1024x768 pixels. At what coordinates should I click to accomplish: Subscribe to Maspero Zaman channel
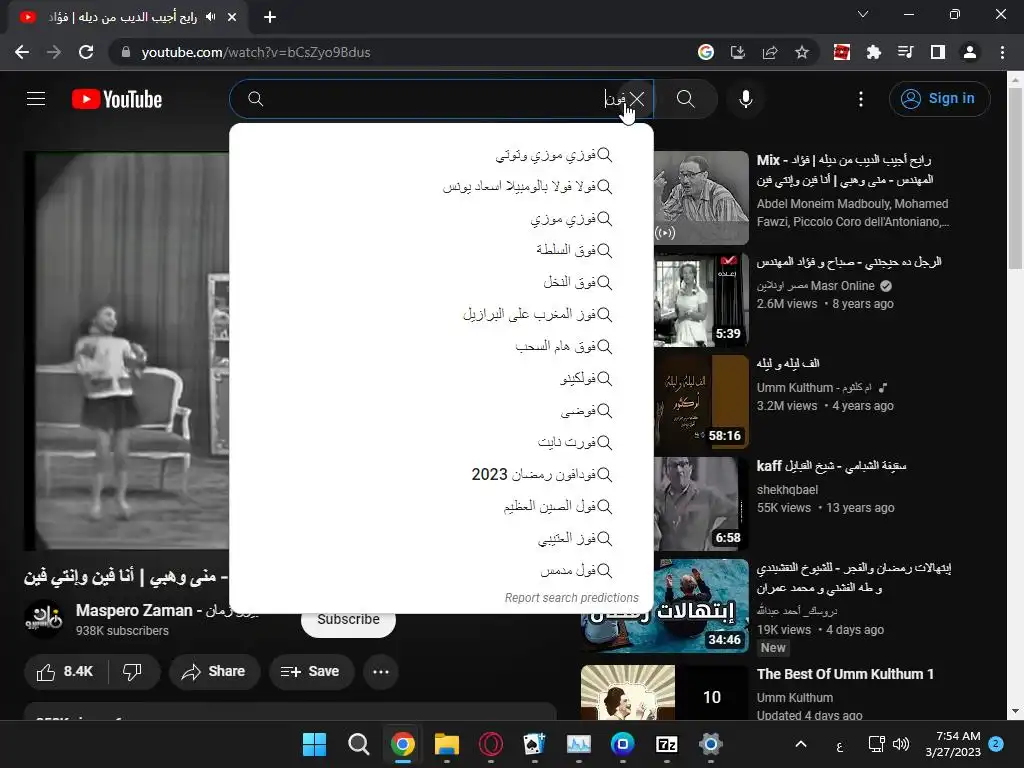click(x=348, y=620)
